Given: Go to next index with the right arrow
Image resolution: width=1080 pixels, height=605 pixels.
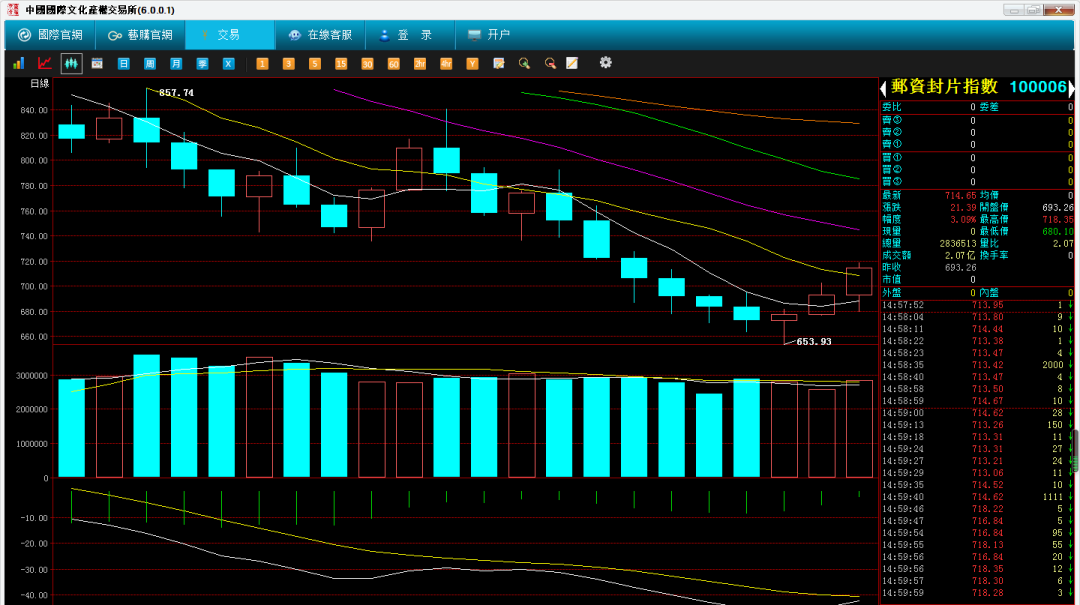Looking at the screenshot, I should pyautogui.click(x=1072, y=88).
